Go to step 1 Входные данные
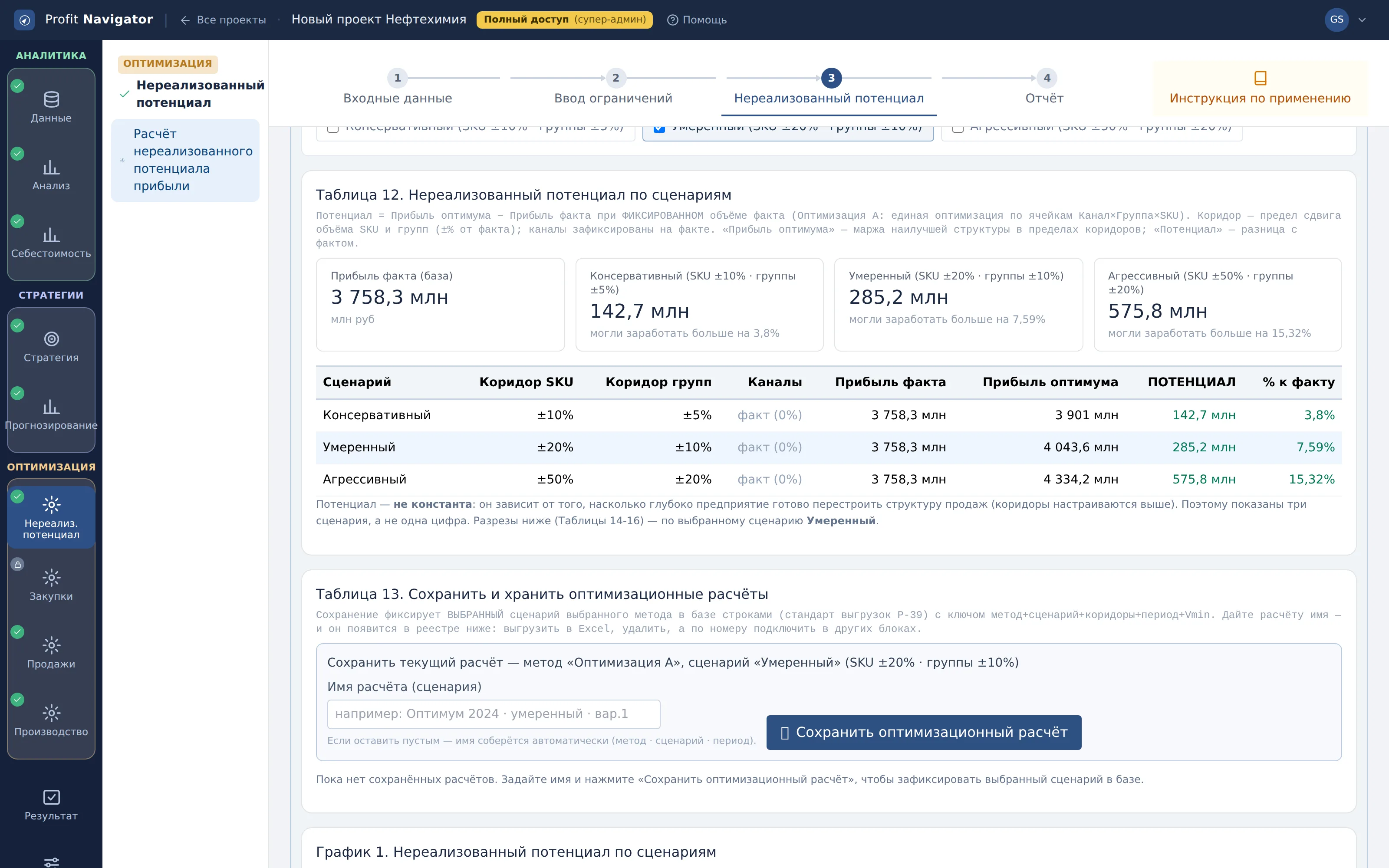Screen dimensions: 1389x868 397,87
